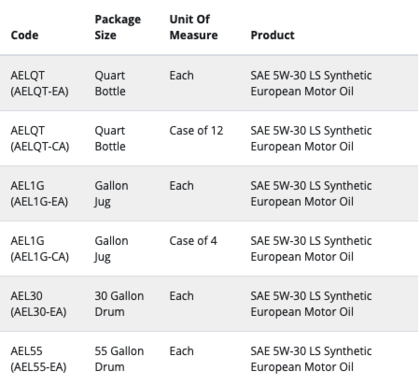Click the Unit Of Measure column header
The width and height of the screenshot is (420, 385).
194,27
